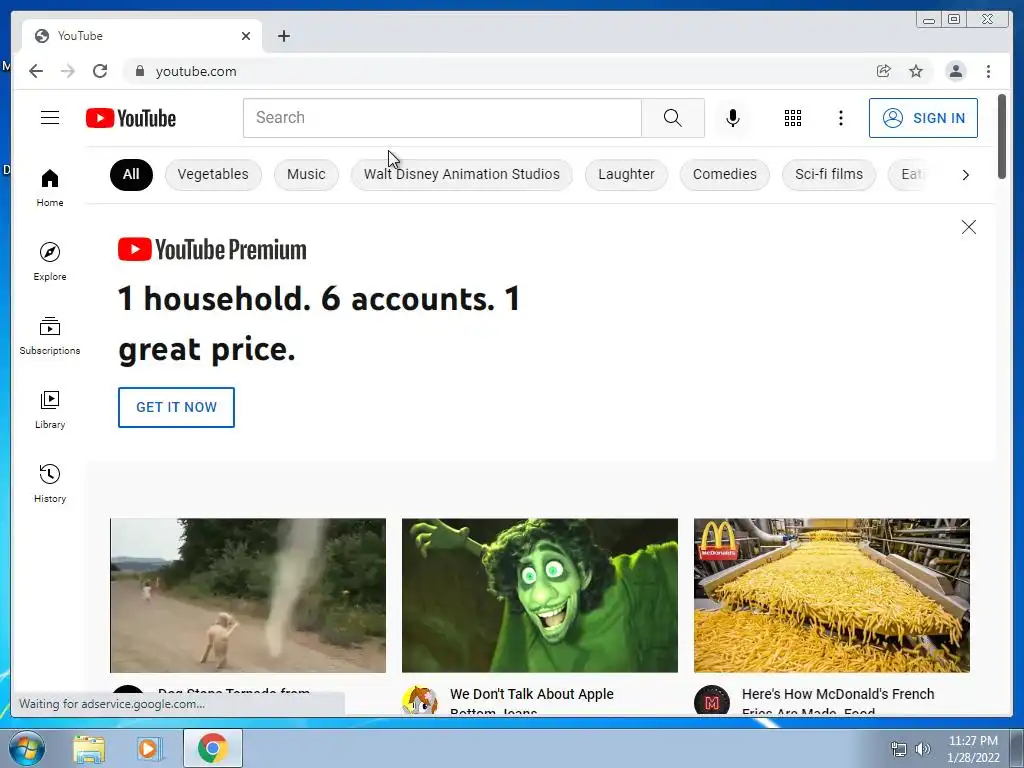Open the We Don't Talk About Apple title
Screen dimensions: 1024x768
pyautogui.click(x=532, y=701)
